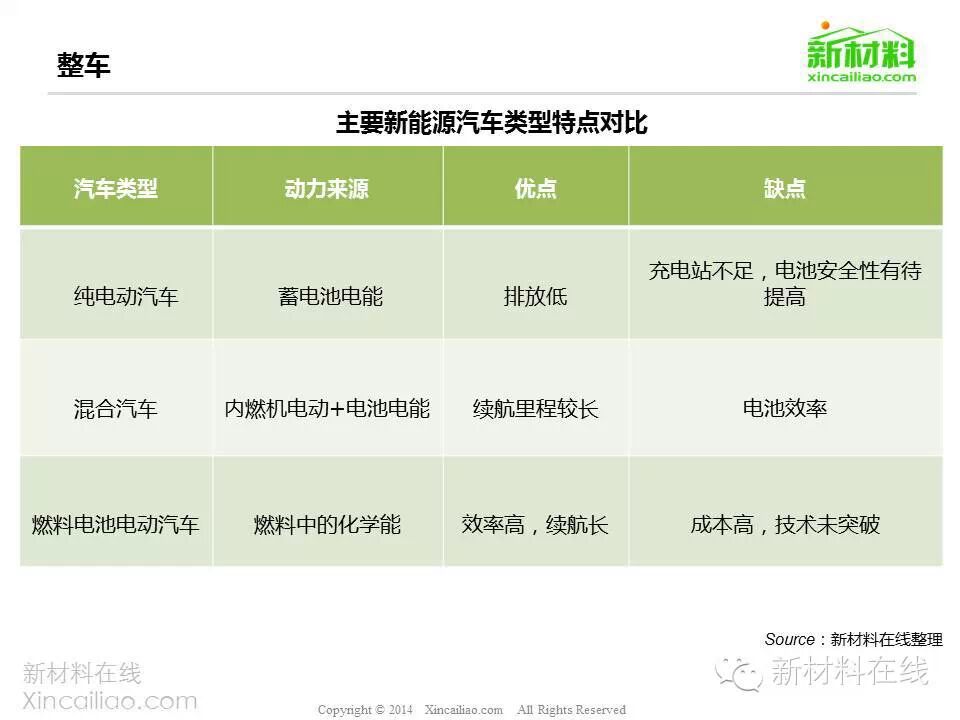
Task: Select the 燃料中的化学能 cell
Action: (x=328, y=511)
